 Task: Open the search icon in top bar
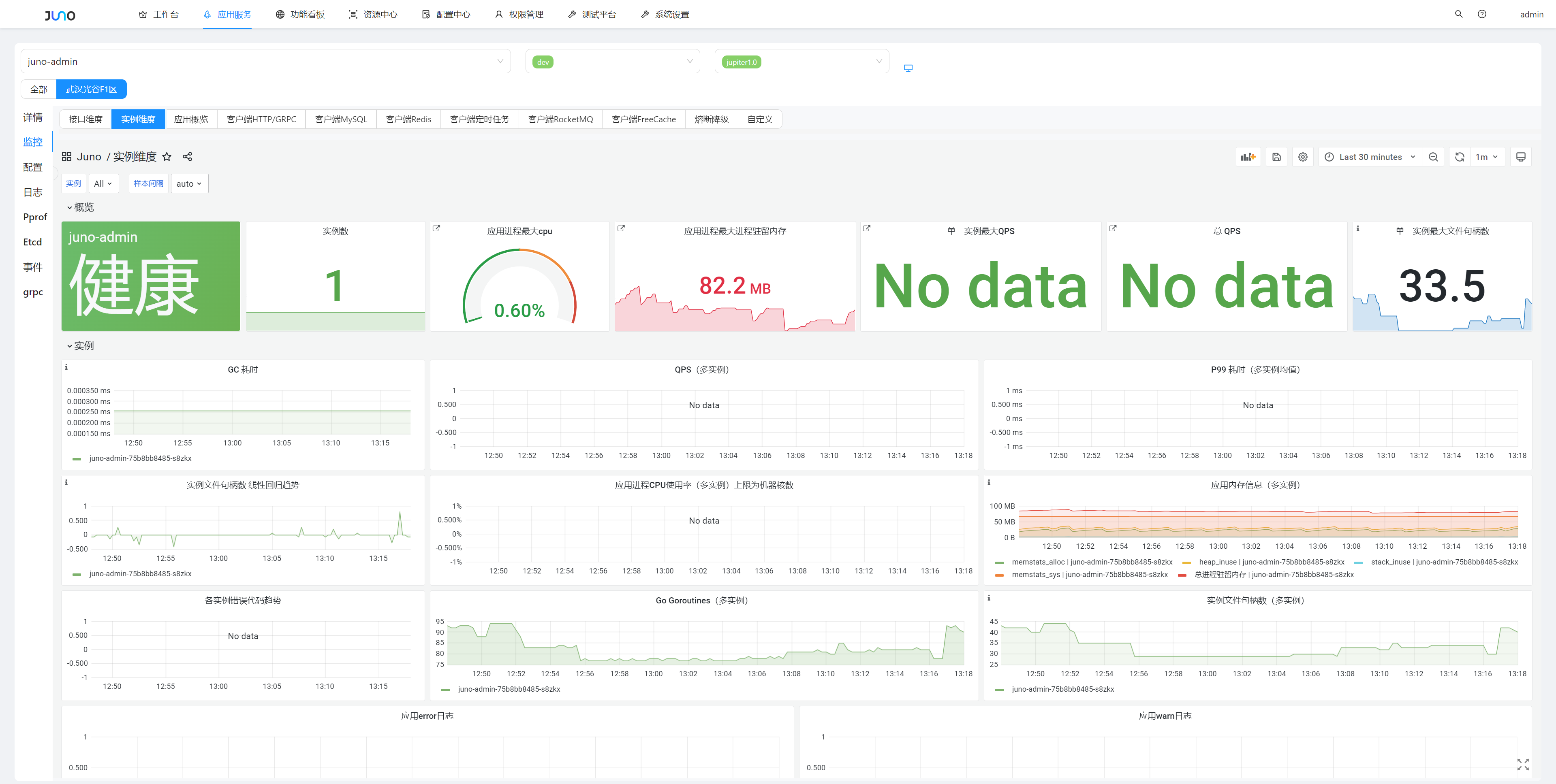pos(1459,14)
